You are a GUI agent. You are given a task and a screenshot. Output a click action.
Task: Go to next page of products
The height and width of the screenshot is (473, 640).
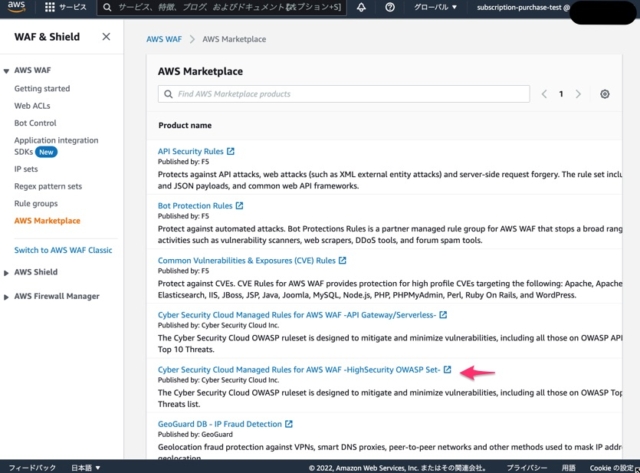point(578,94)
